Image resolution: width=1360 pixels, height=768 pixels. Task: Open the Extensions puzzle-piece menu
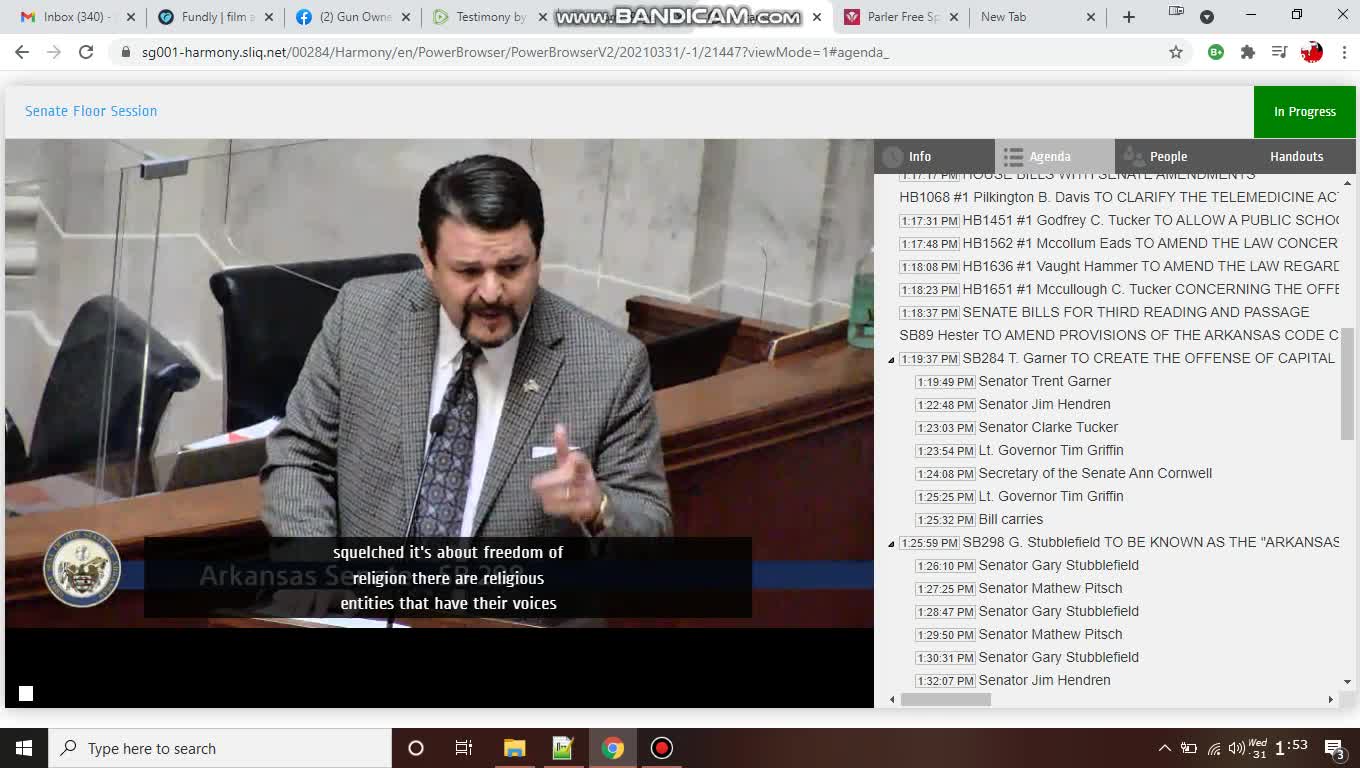coord(1248,52)
